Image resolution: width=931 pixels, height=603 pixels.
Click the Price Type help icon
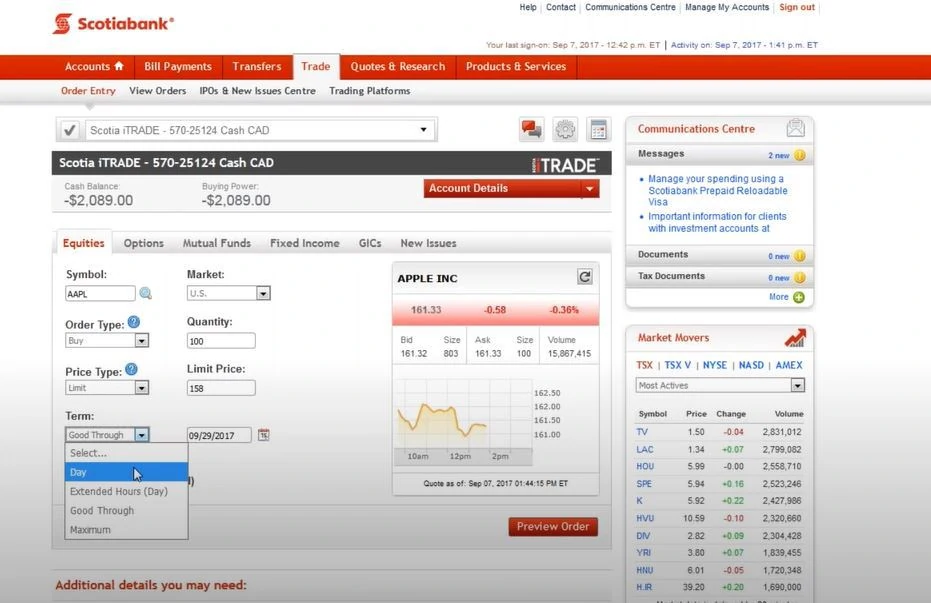pyautogui.click(x=131, y=369)
